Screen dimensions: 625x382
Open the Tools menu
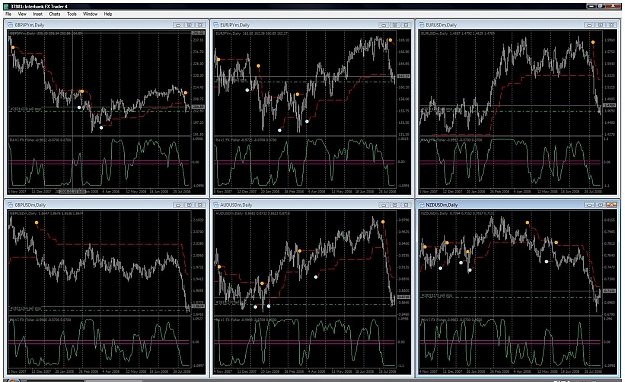coord(72,14)
